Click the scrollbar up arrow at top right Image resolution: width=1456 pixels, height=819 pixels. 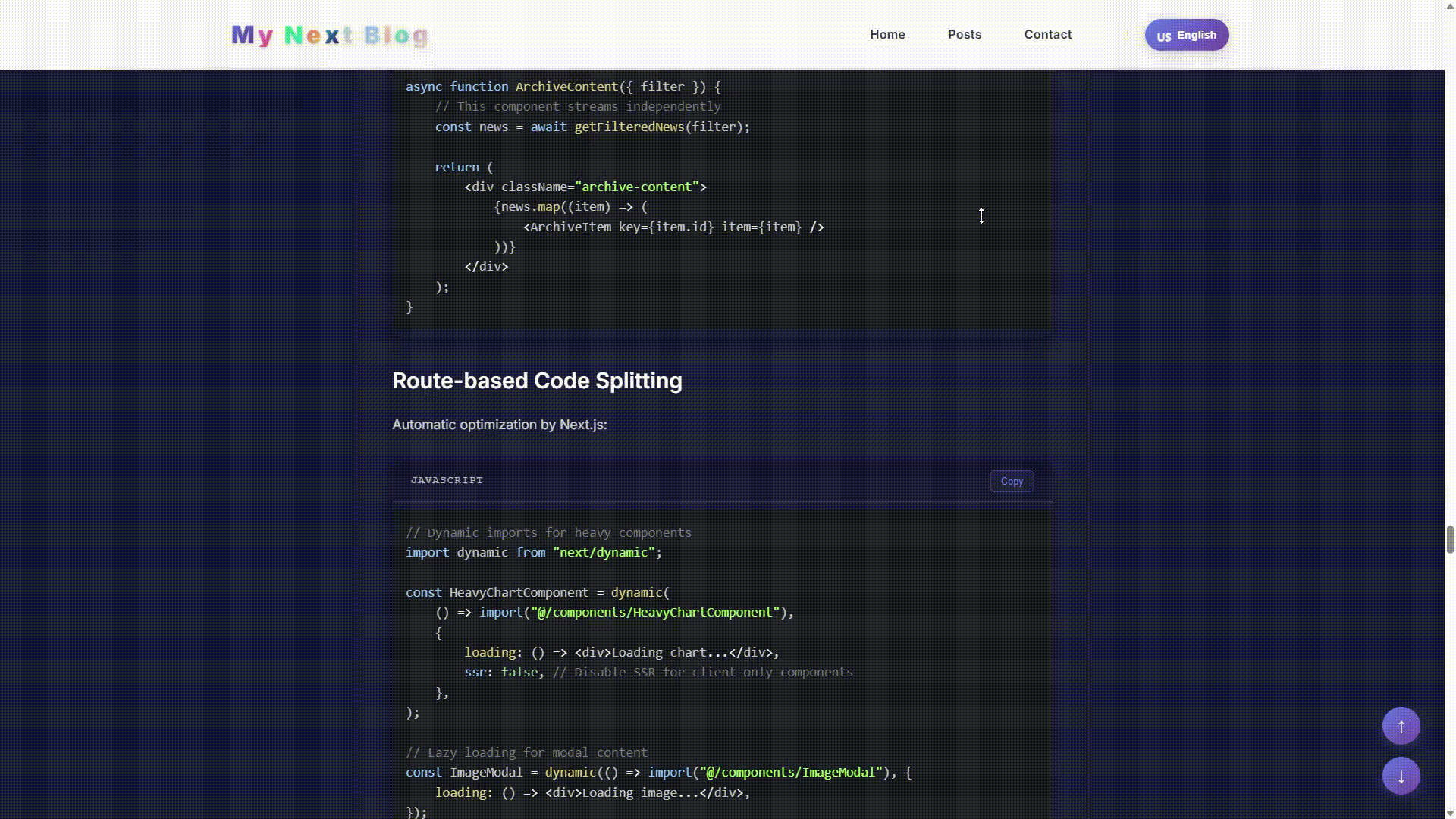(1449, 6)
